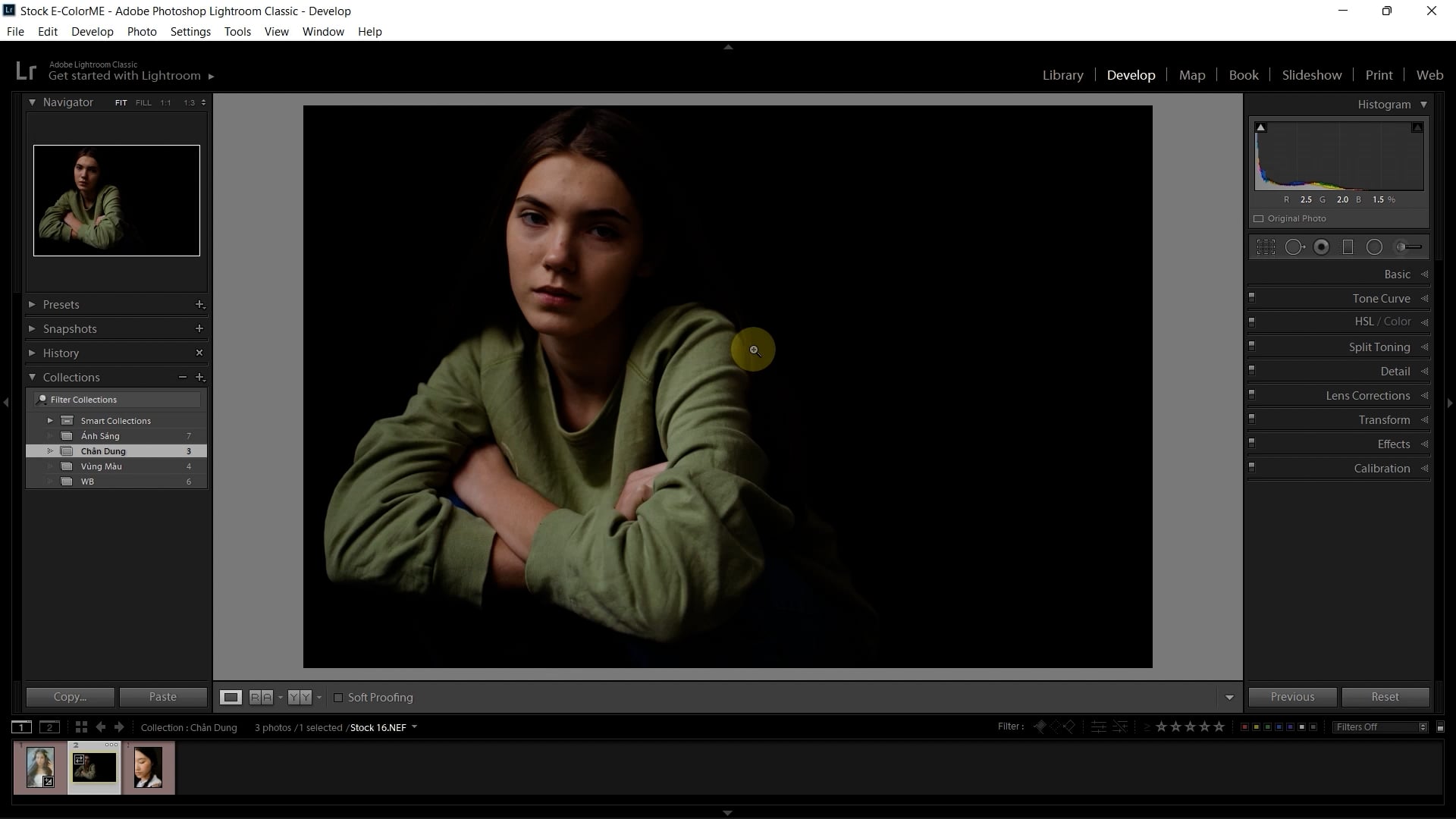The height and width of the screenshot is (819, 1456).
Task: Toggle the Original Photo checkbox
Action: click(x=1259, y=218)
